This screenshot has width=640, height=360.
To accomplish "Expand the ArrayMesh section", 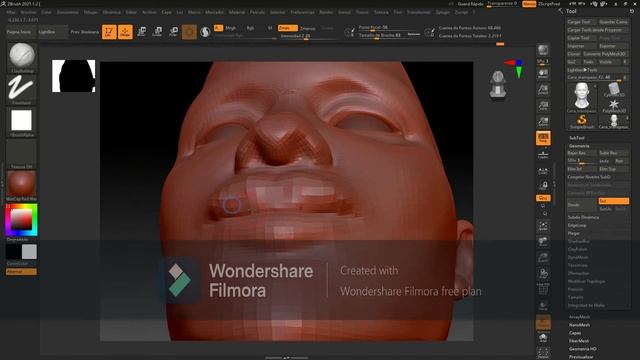I will click(579, 317).
